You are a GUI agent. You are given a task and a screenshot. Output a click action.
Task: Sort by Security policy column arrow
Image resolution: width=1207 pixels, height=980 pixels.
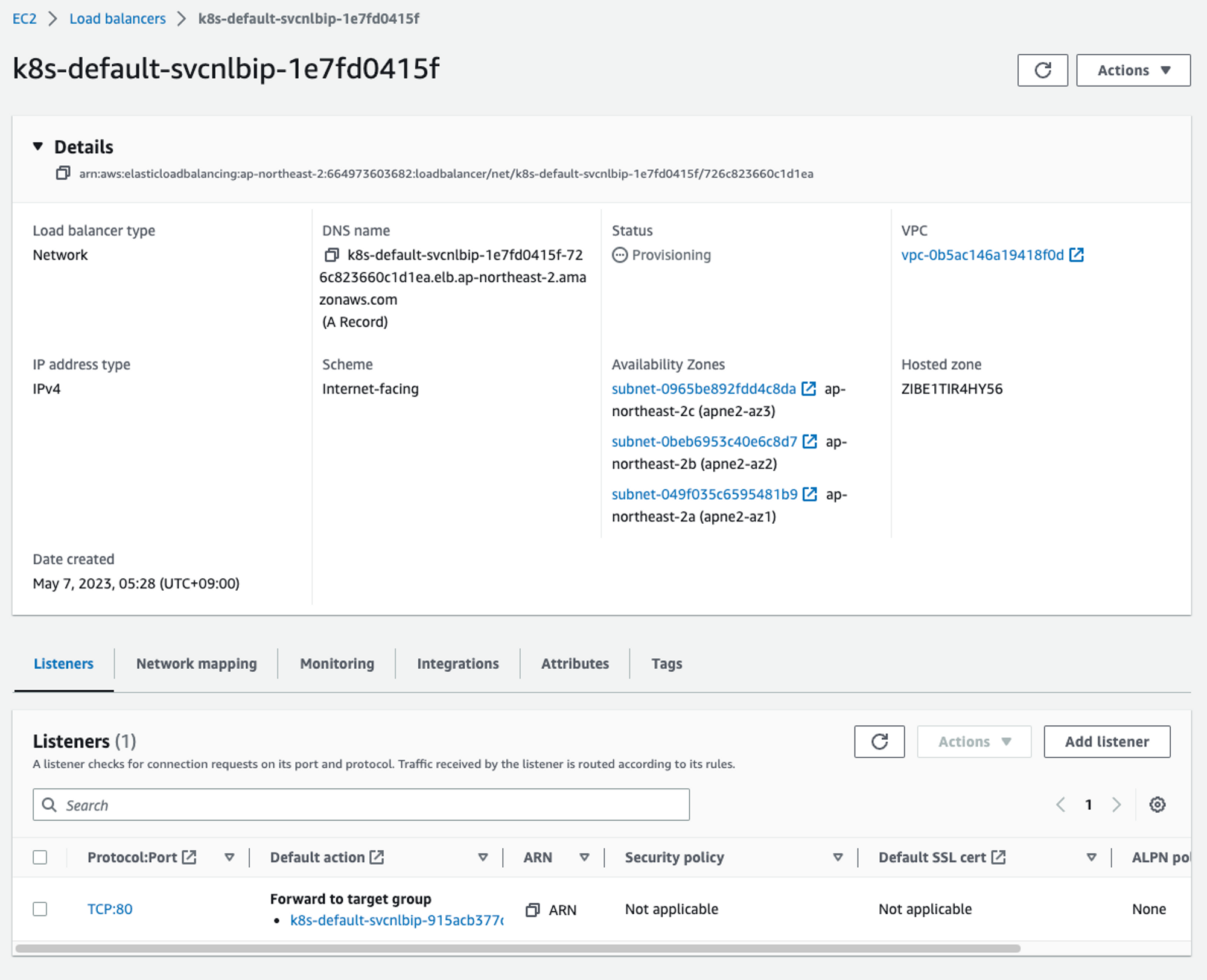tap(838, 857)
